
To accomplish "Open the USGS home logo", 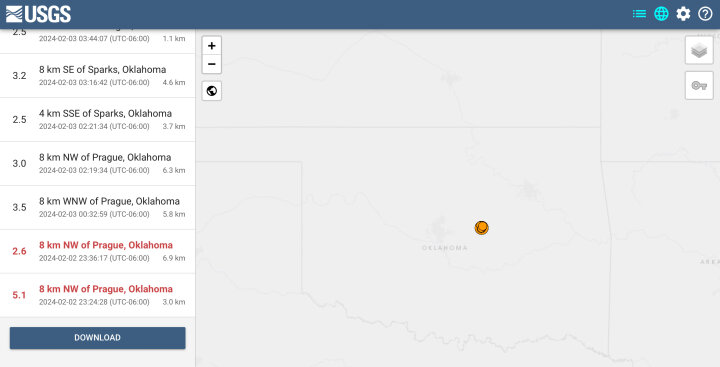I will (39, 14).
